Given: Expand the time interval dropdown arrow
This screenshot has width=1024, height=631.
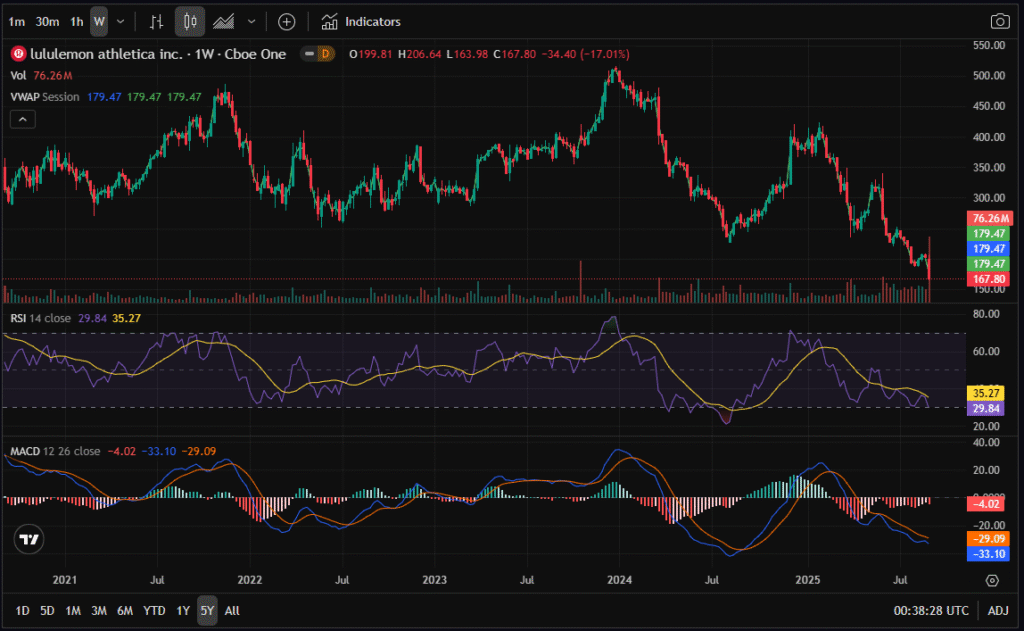Looking at the screenshot, I should tap(121, 21).
